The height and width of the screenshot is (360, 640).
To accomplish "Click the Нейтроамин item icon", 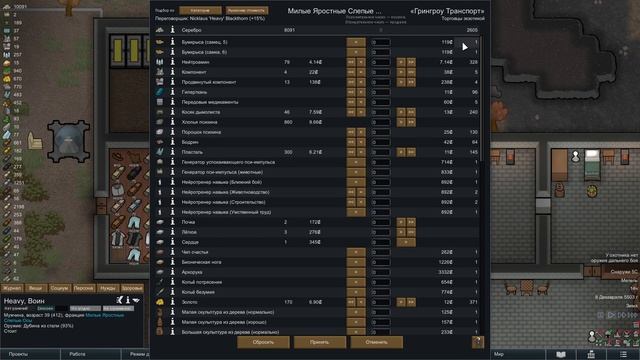I will tap(160, 62).
